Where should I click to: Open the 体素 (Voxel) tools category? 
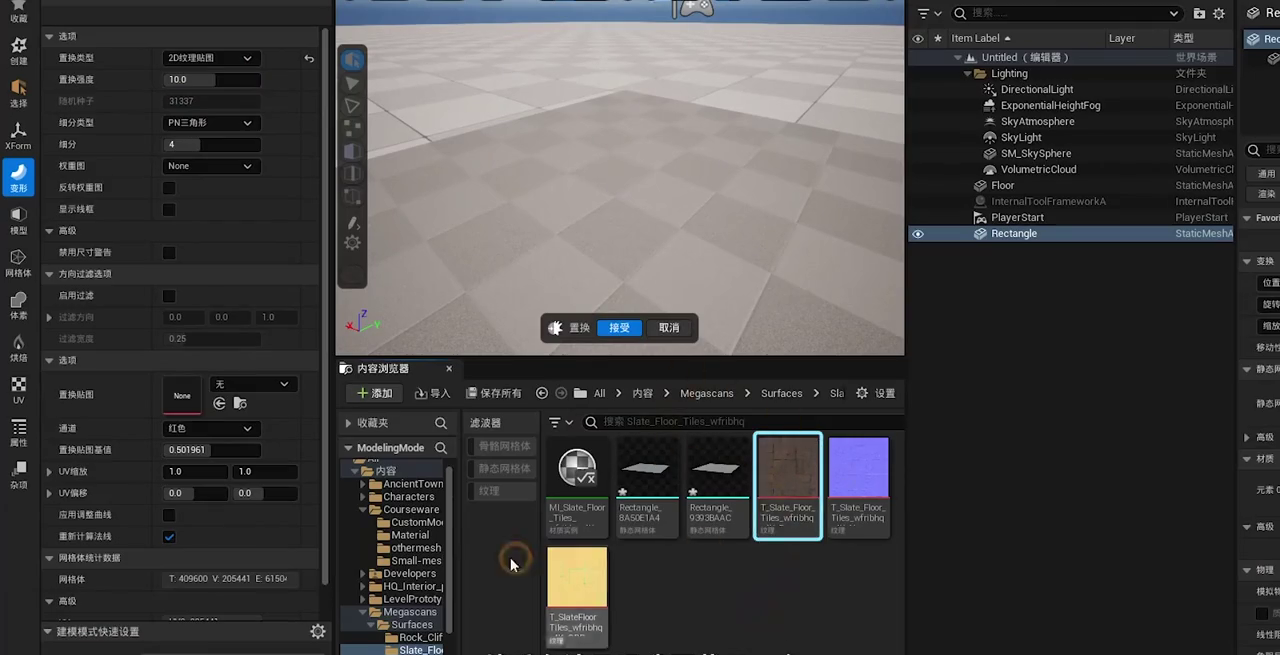pos(18,306)
